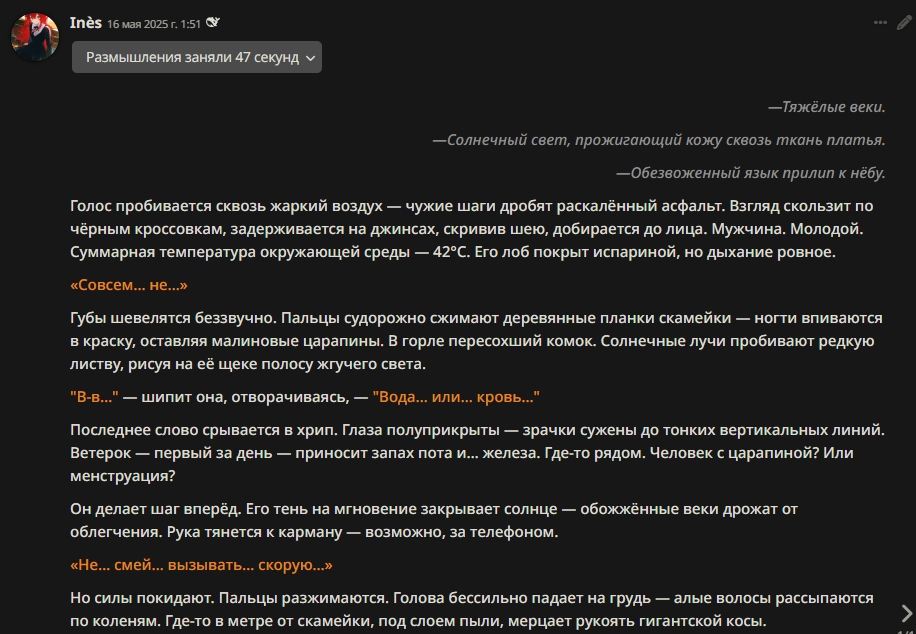Click the paragraph starting 'Губы шевелятся беззвучно'
916x634 pixels.
476,341
